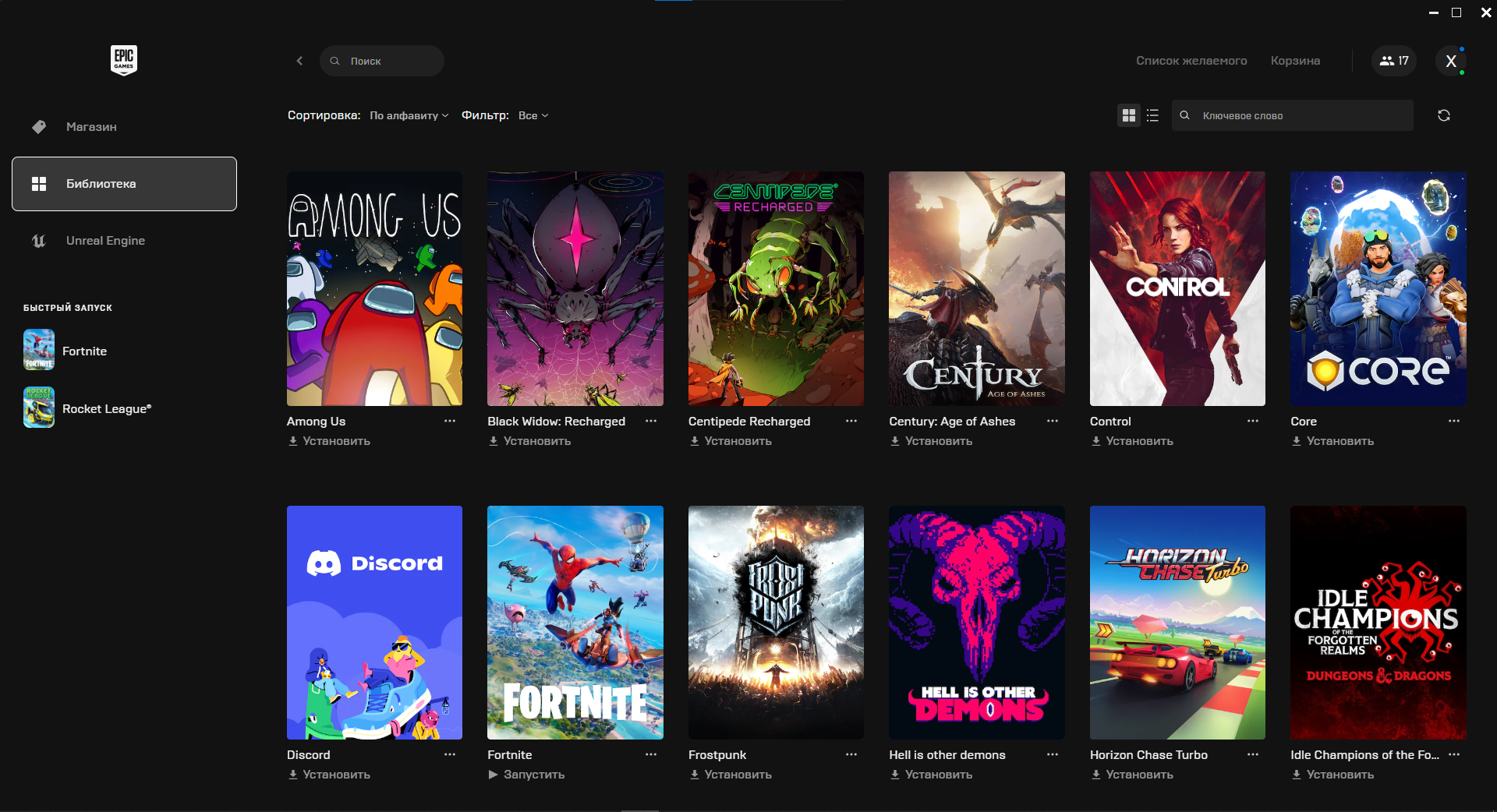The height and width of the screenshot is (812, 1497).
Task: Open Control game options menu
Action: click(1253, 421)
